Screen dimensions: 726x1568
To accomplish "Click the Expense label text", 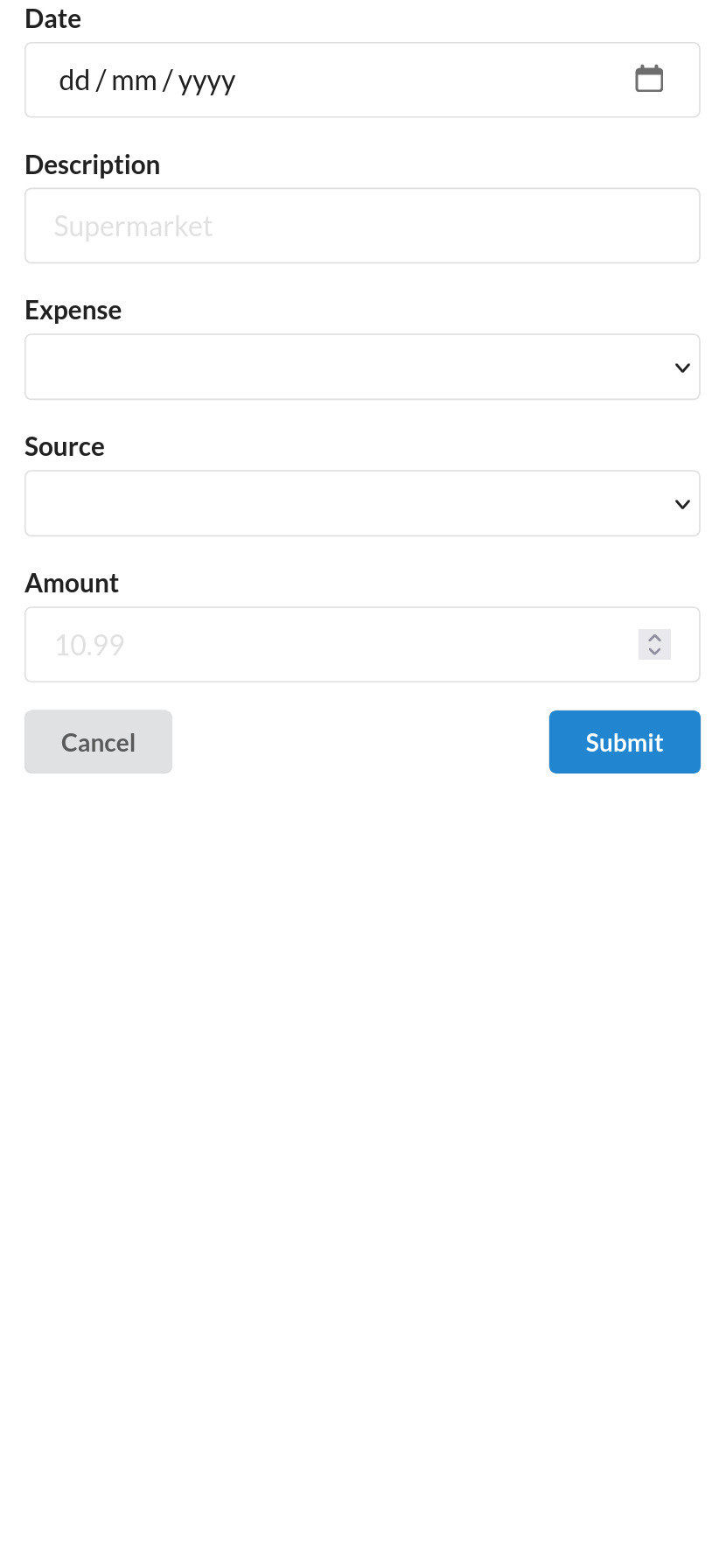I will (x=73, y=310).
